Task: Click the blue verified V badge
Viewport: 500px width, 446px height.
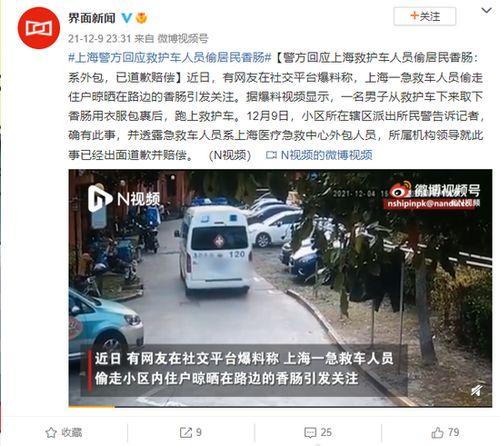Action: point(127,18)
